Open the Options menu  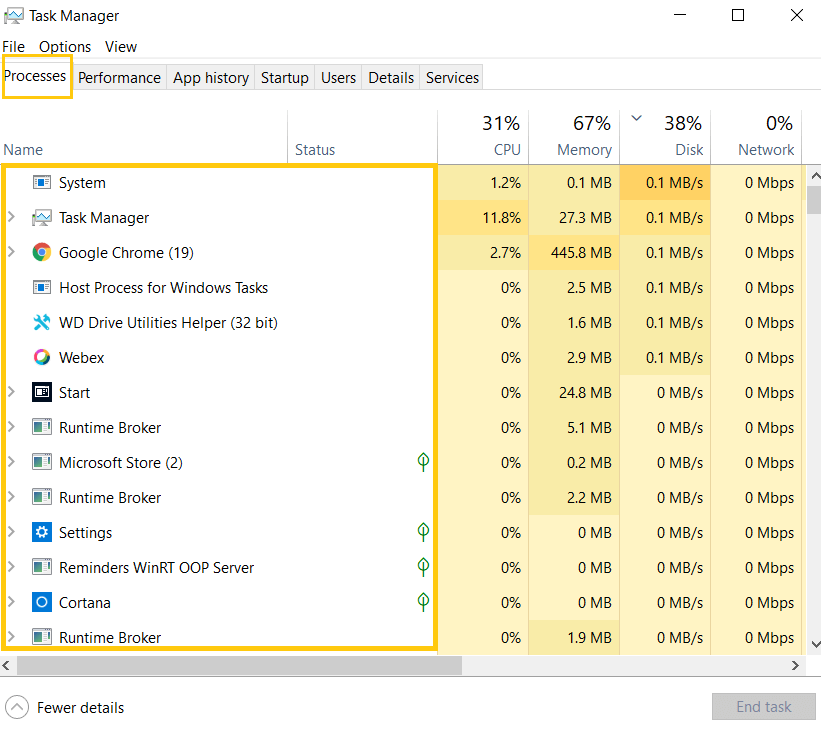point(64,46)
